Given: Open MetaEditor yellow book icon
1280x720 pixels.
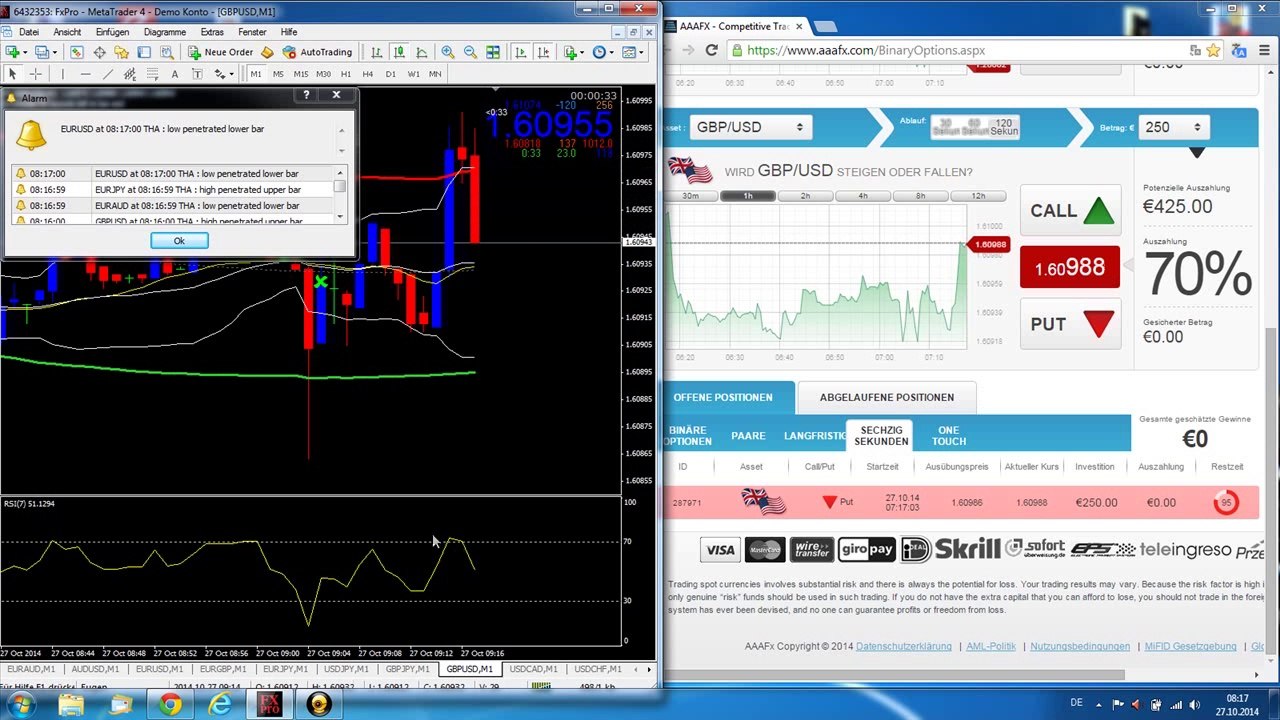Looking at the screenshot, I should coord(267,52).
